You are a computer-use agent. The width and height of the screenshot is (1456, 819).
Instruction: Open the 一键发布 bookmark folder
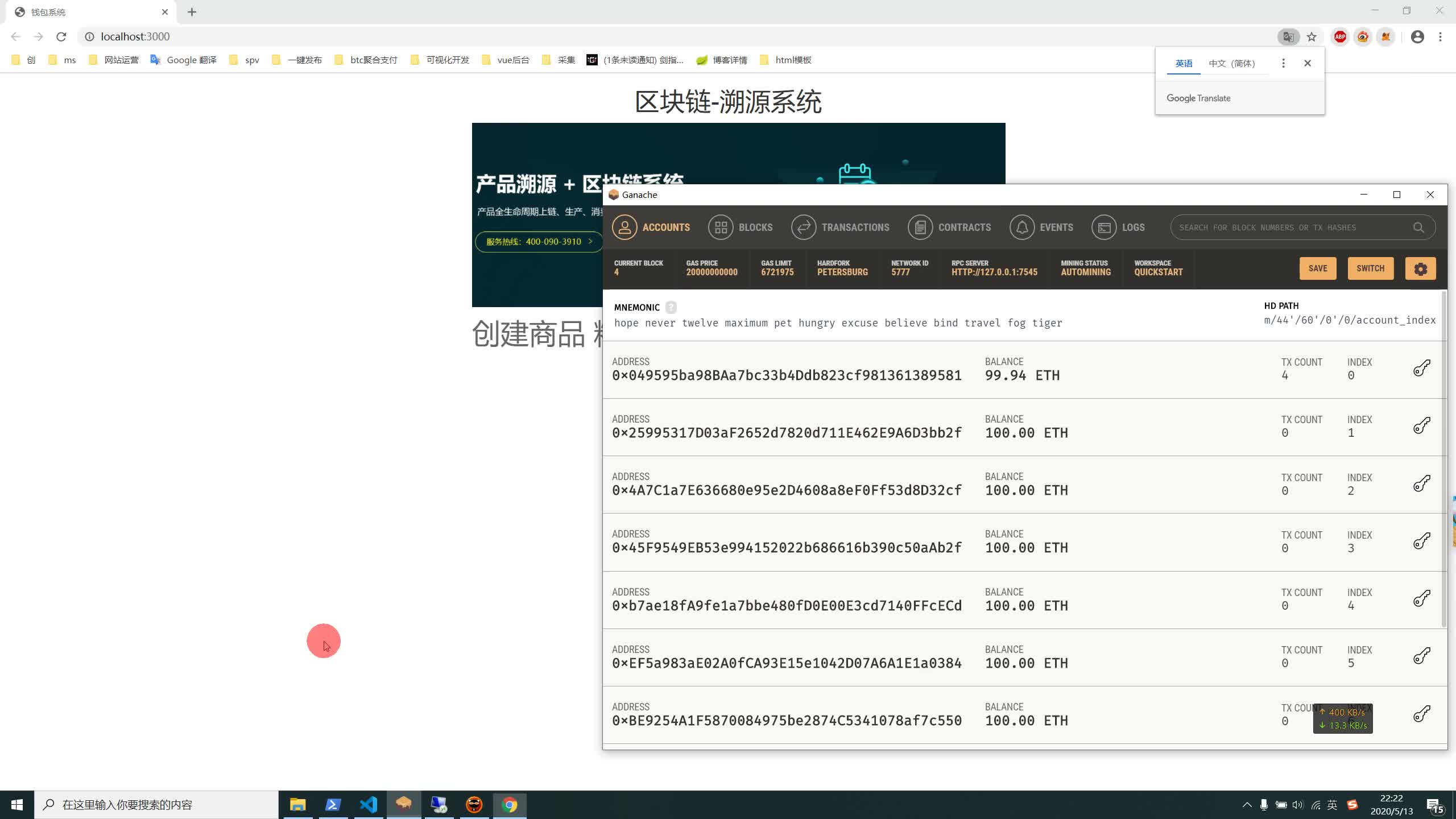(296, 60)
